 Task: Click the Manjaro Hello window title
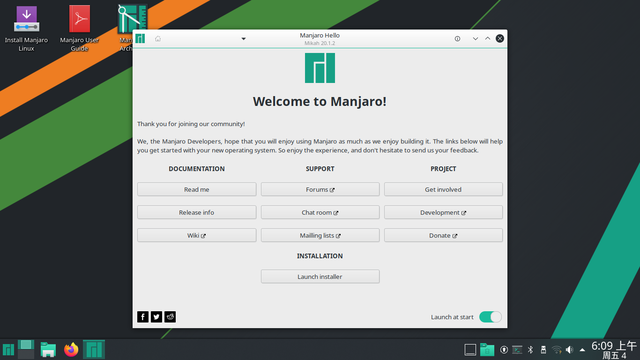[320, 36]
